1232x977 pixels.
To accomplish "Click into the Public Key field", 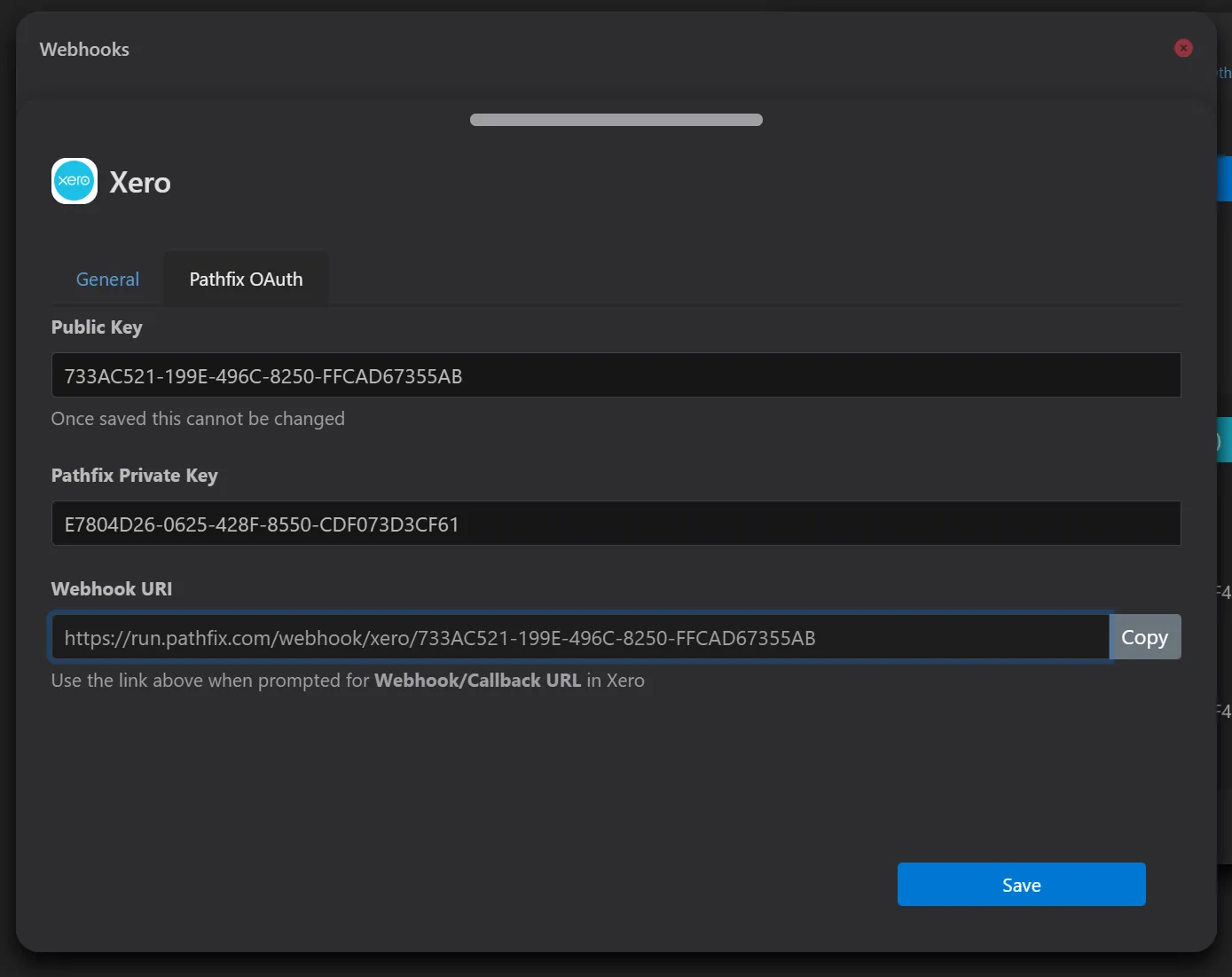I will (x=616, y=375).
